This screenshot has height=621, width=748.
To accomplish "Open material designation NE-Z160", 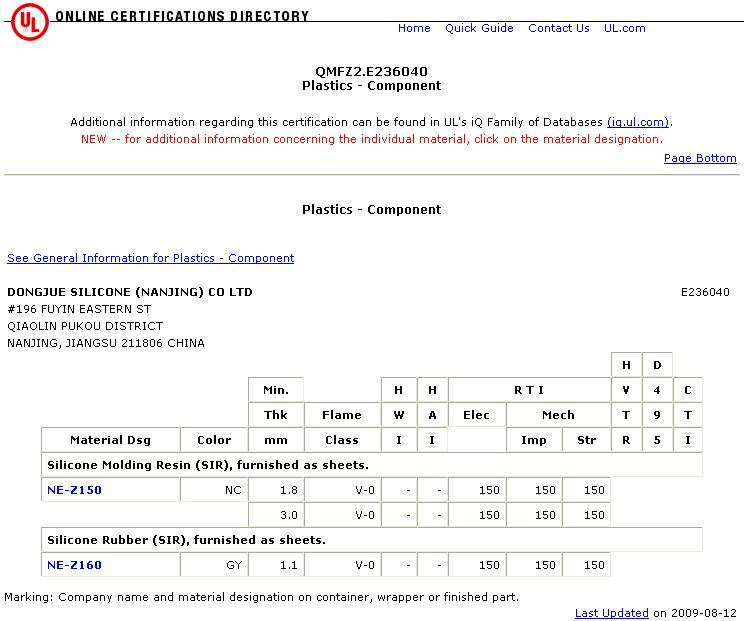I will [74, 565].
